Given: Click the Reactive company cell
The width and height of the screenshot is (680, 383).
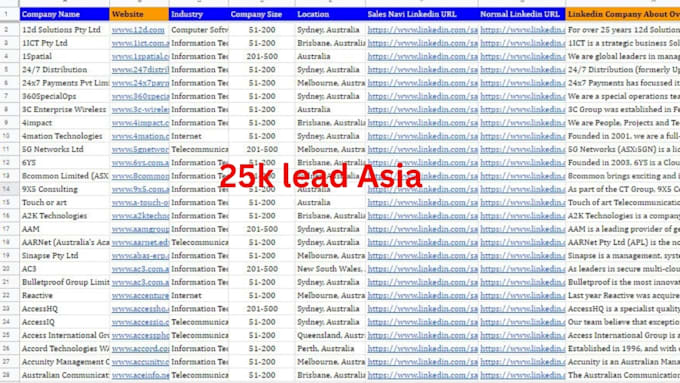Looking at the screenshot, I should [x=64, y=295].
